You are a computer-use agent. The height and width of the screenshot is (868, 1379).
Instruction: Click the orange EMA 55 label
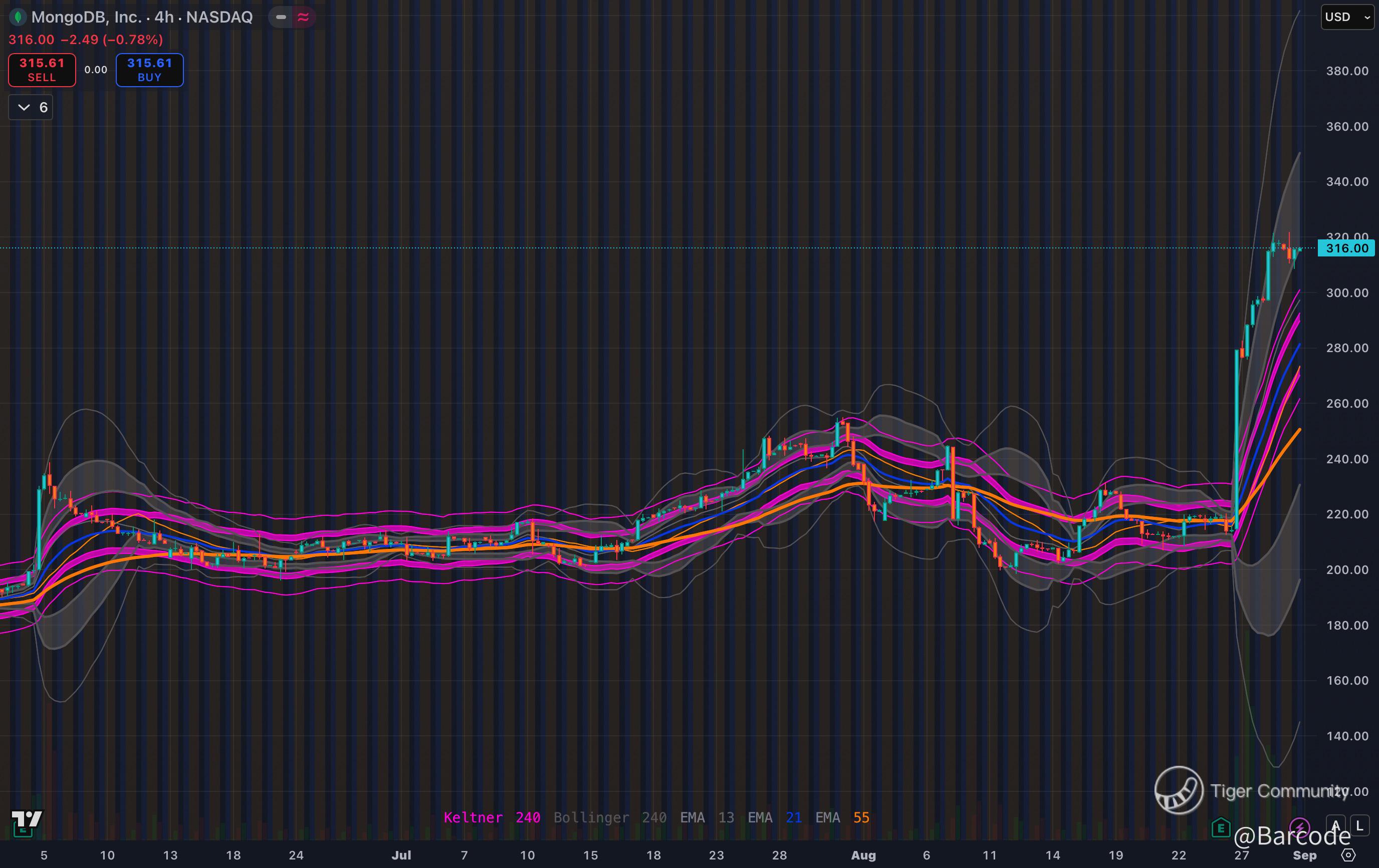(842, 817)
